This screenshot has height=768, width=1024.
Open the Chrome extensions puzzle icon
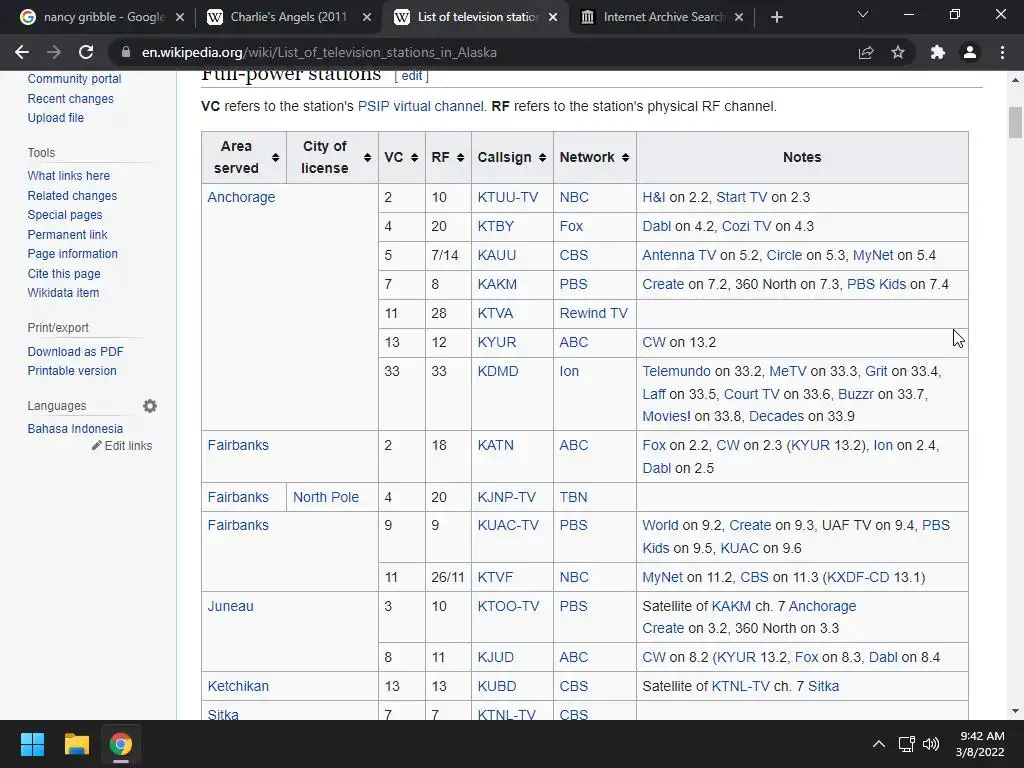[x=938, y=52]
